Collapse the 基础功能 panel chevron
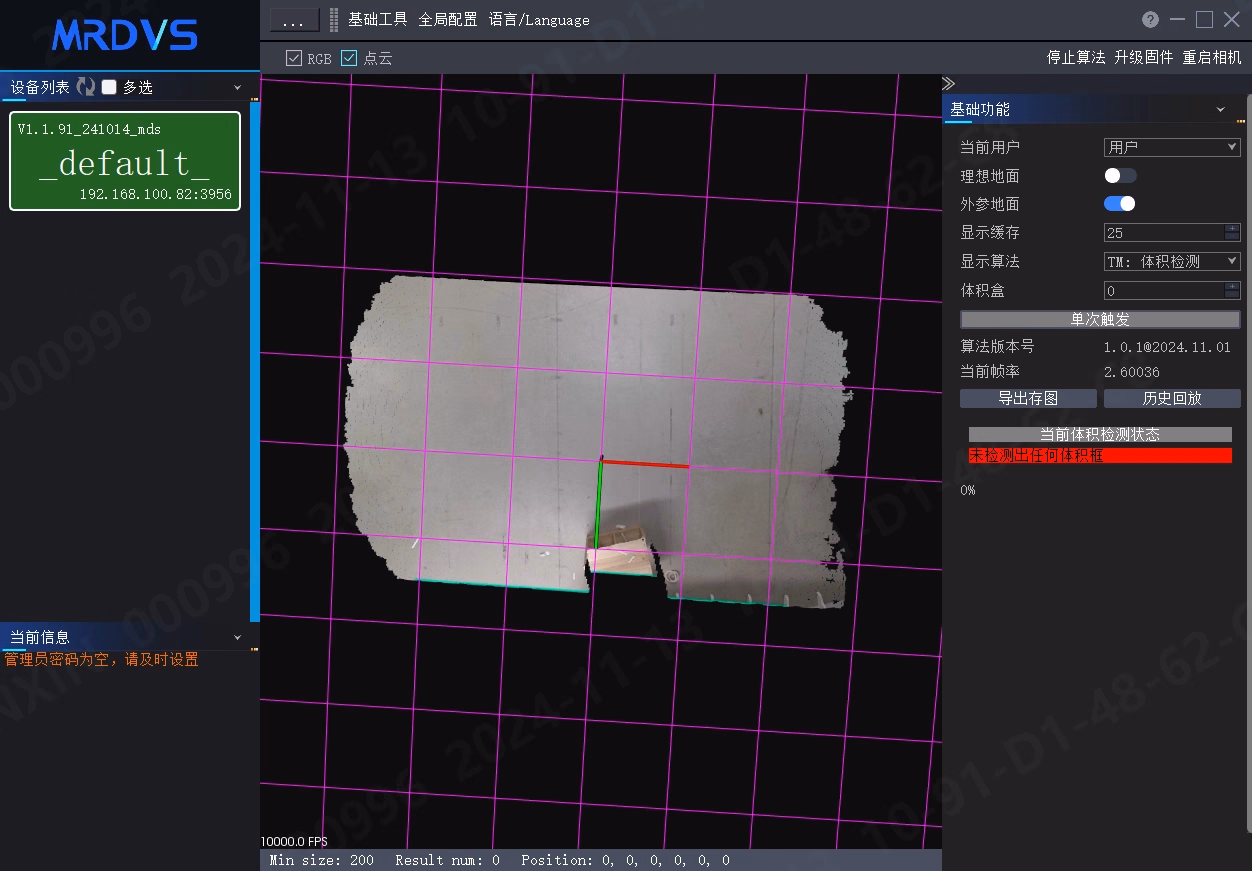Image resolution: width=1252 pixels, height=871 pixels. (x=1221, y=110)
